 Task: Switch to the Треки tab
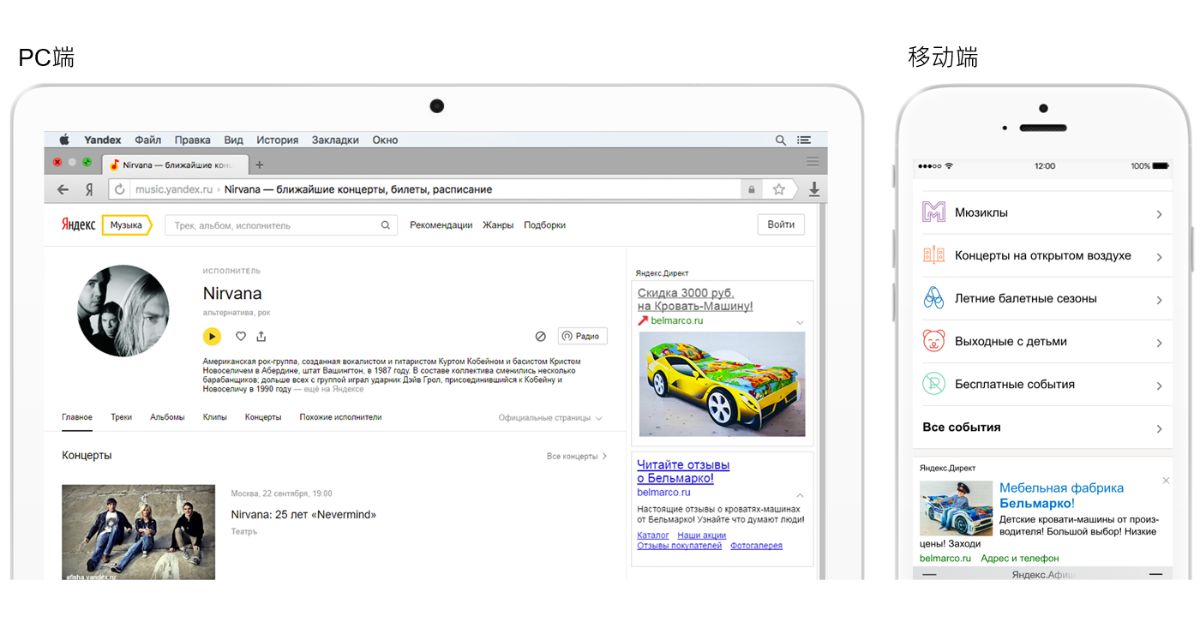(121, 417)
